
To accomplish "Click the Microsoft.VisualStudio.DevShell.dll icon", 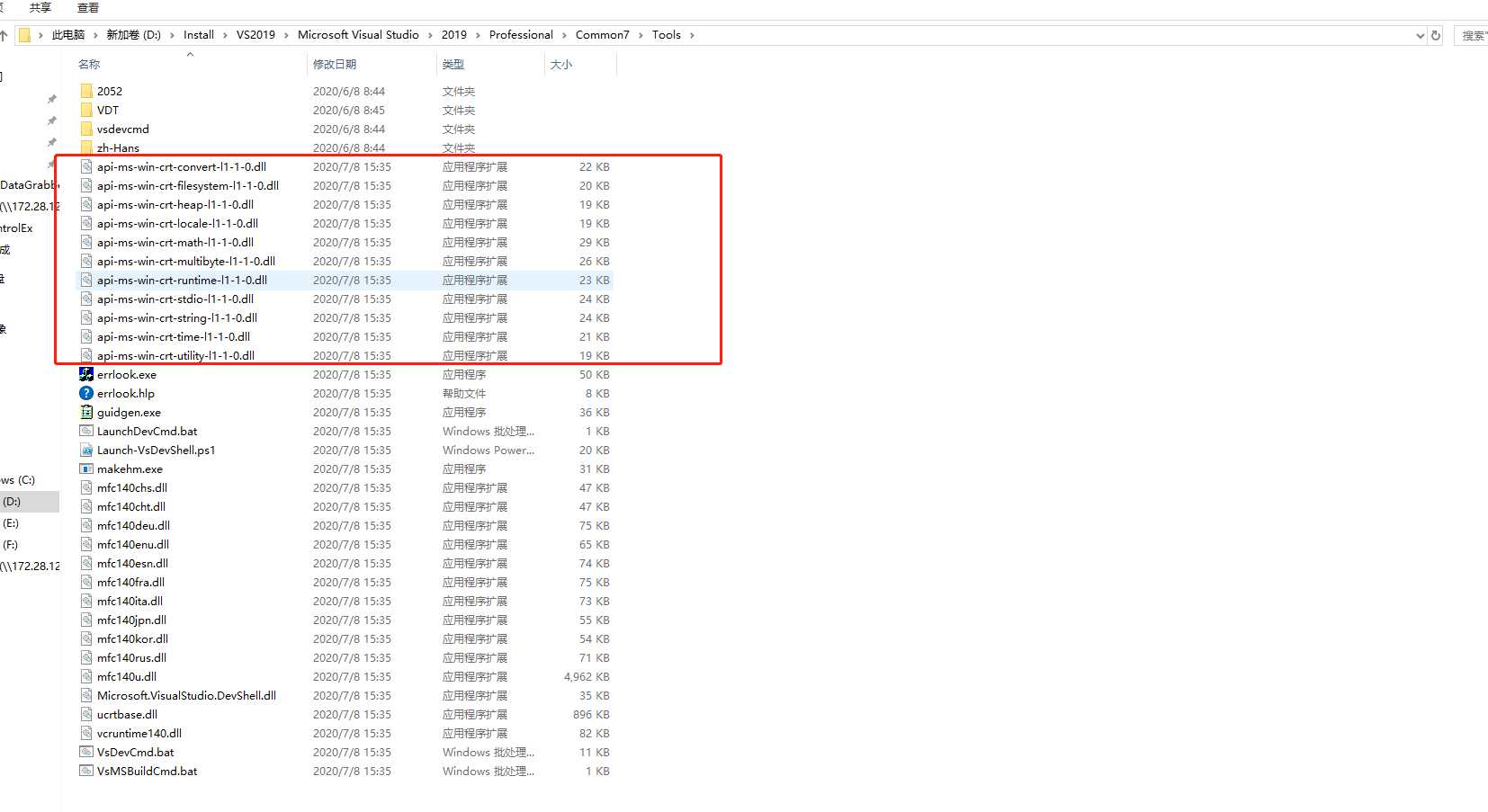I will [x=86, y=695].
